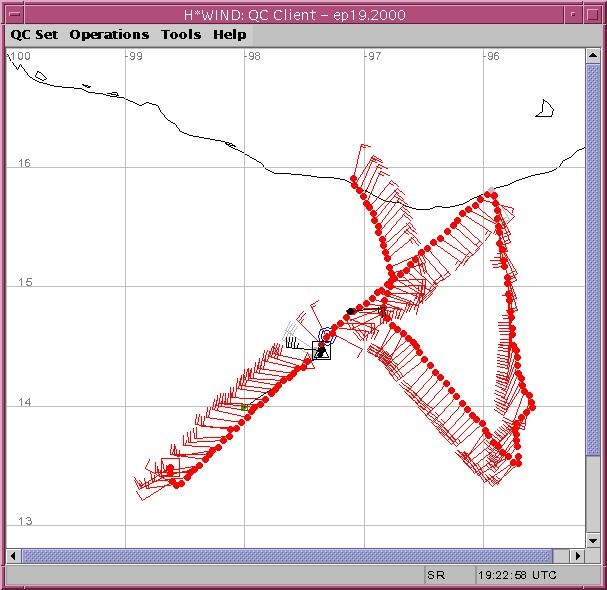Click the black triangle marker in square box

[x=321, y=350]
